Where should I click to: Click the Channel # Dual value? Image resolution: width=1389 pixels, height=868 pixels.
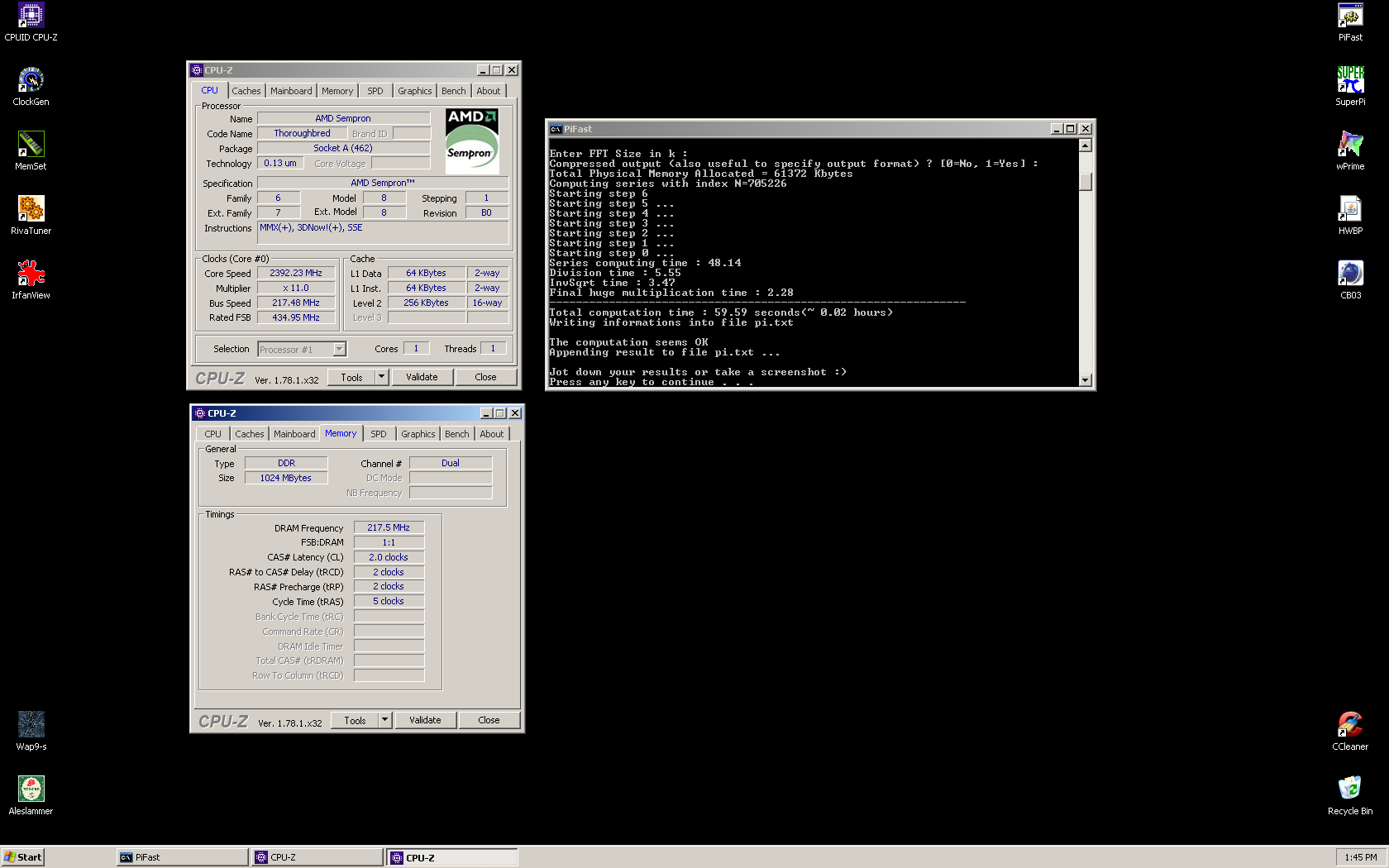(x=451, y=463)
